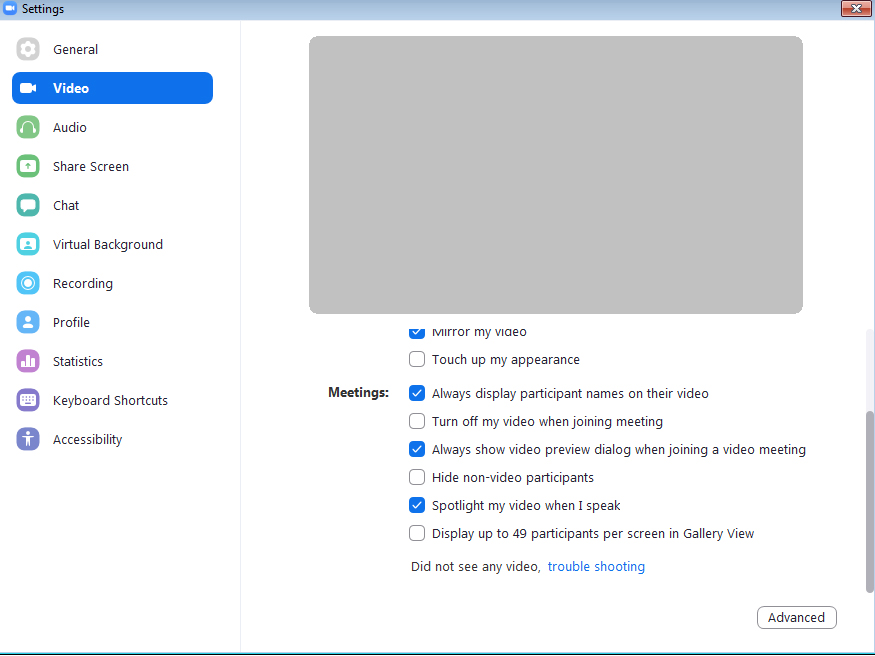Open Advanced video settings
Image resolution: width=875 pixels, height=656 pixels.
[796, 618]
